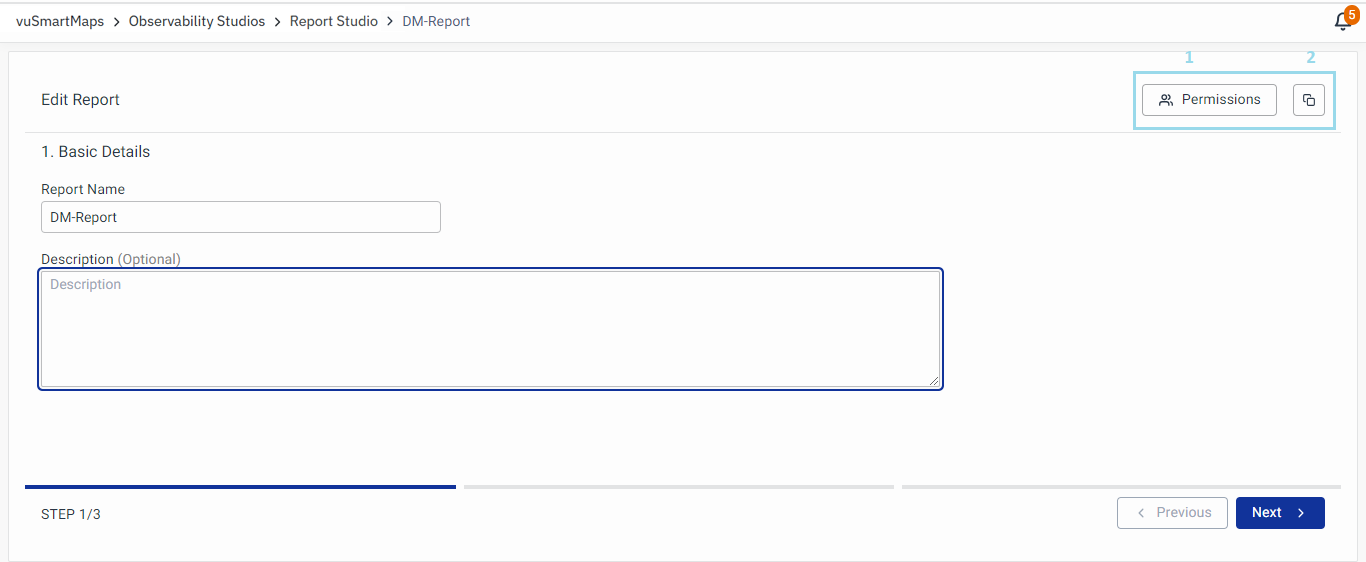The height and width of the screenshot is (562, 1366).
Task: Click the chevron after vuSmartMaps breadcrumb
Action: [x=117, y=22]
